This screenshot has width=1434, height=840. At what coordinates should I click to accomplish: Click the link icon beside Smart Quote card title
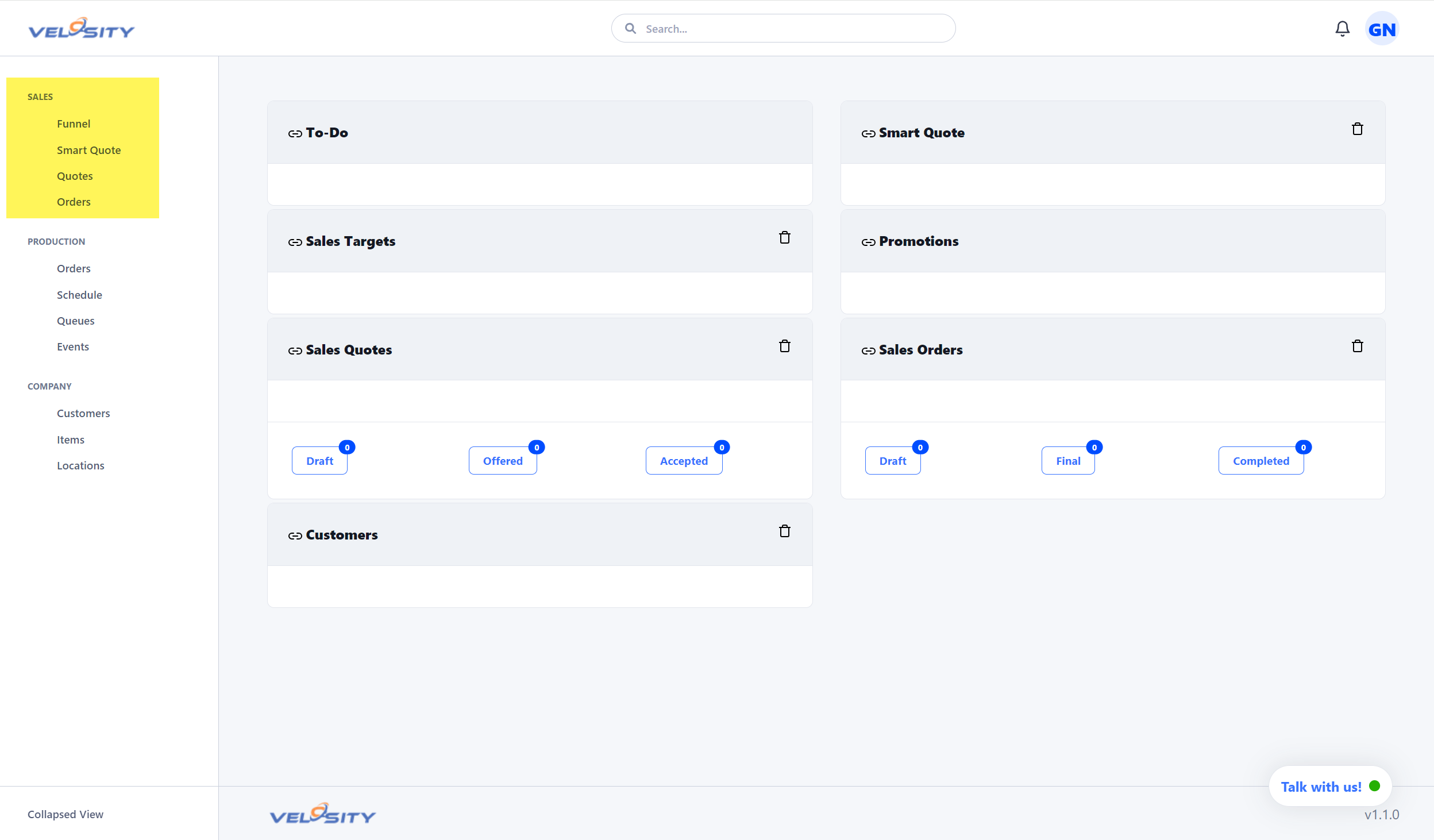[x=868, y=133]
